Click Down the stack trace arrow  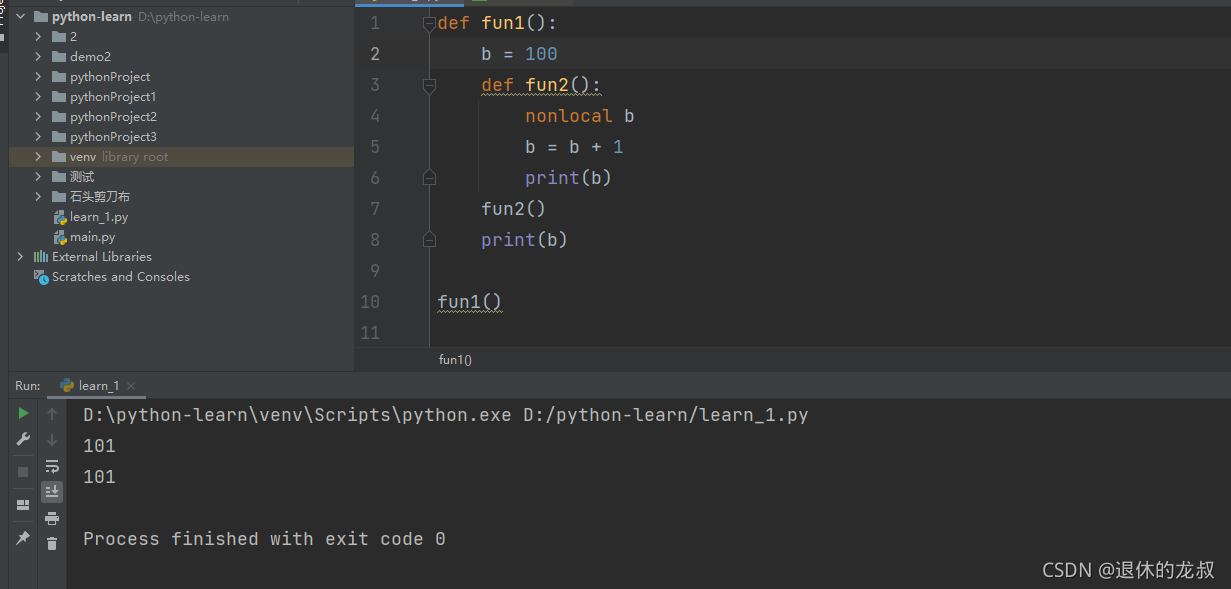tap(52, 439)
